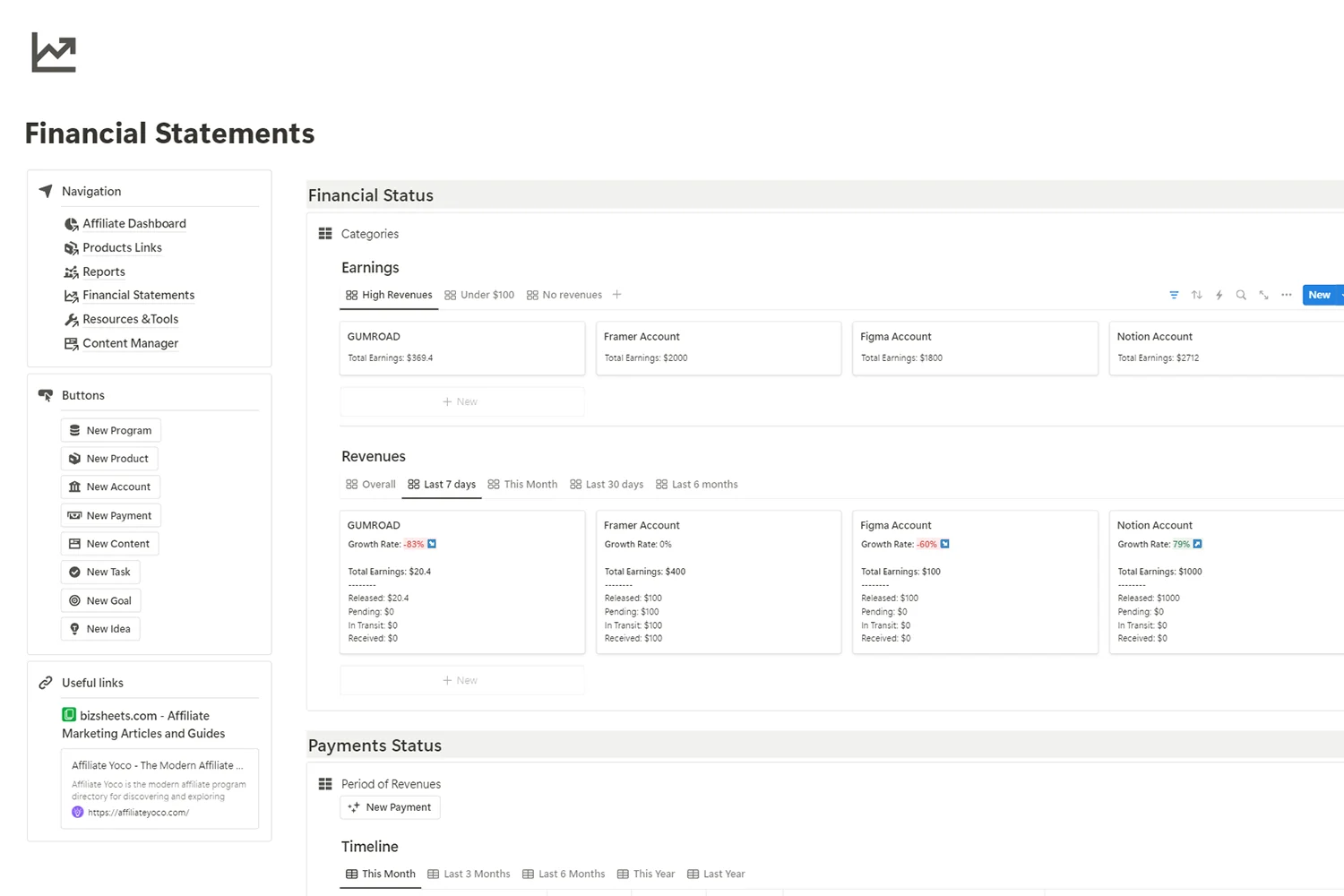1344x896 pixels.
Task: Click the bizsheets.com green icon
Action: [x=69, y=714]
